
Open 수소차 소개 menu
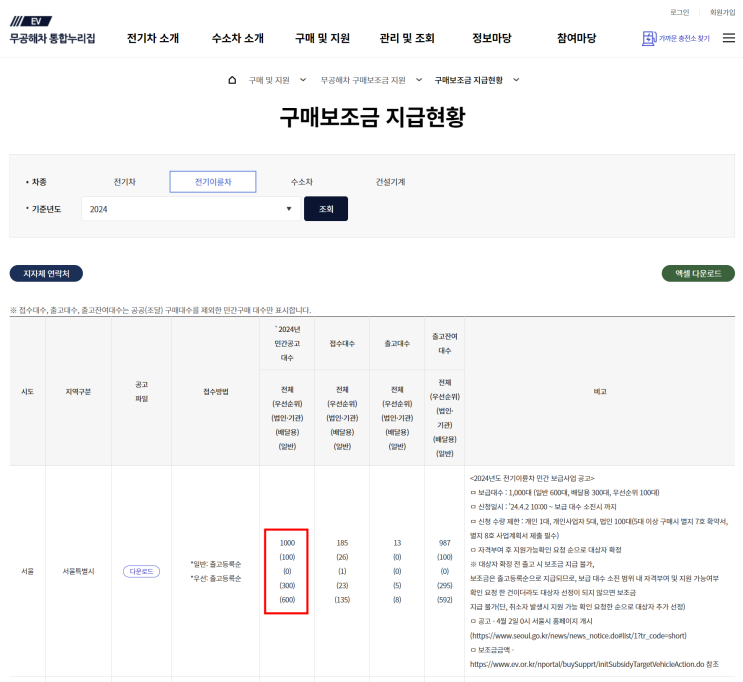237,38
